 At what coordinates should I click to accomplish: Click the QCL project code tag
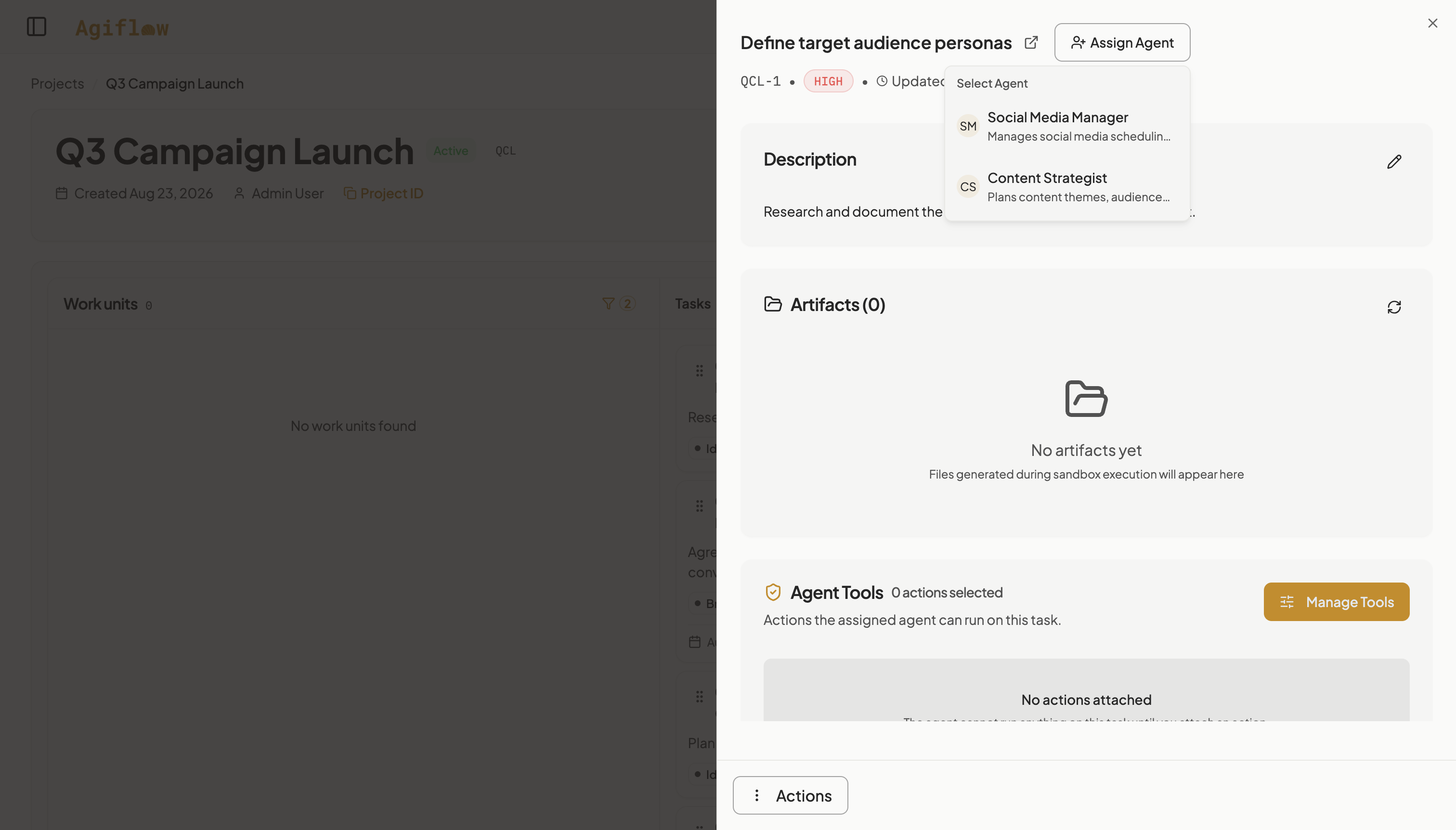505,151
